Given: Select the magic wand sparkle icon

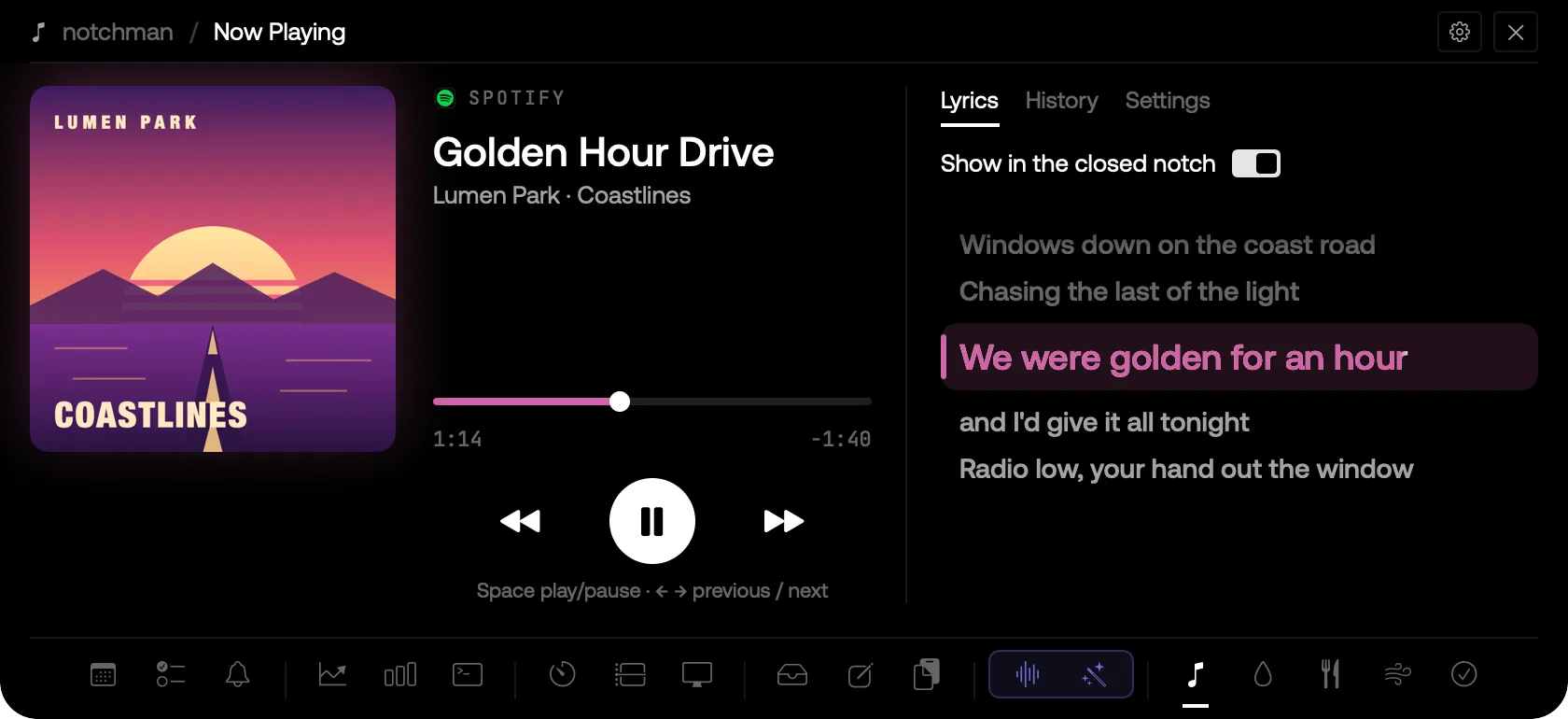Looking at the screenshot, I should [1094, 674].
